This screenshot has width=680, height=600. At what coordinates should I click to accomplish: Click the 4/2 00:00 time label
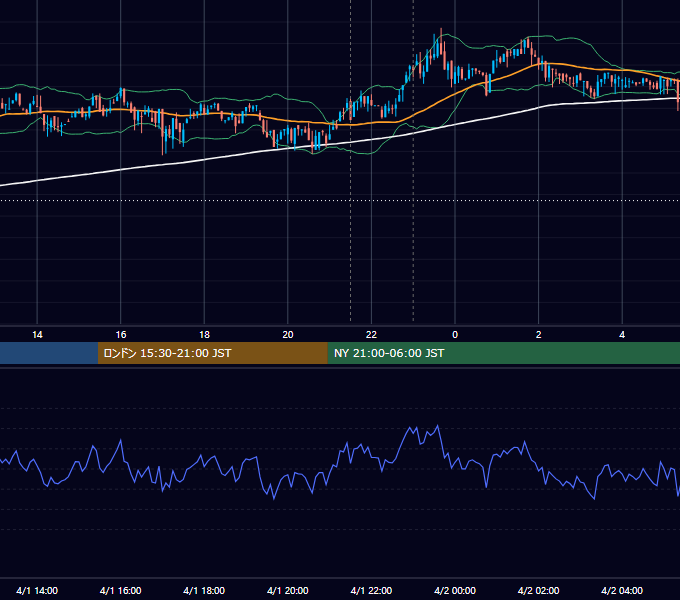pos(455,590)
